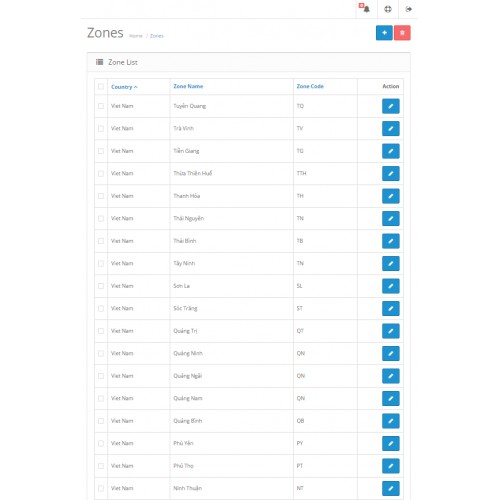Check the Trà Vinh row checkbox
This screenshot has width=500, height=500.
[x=101, y=128]
